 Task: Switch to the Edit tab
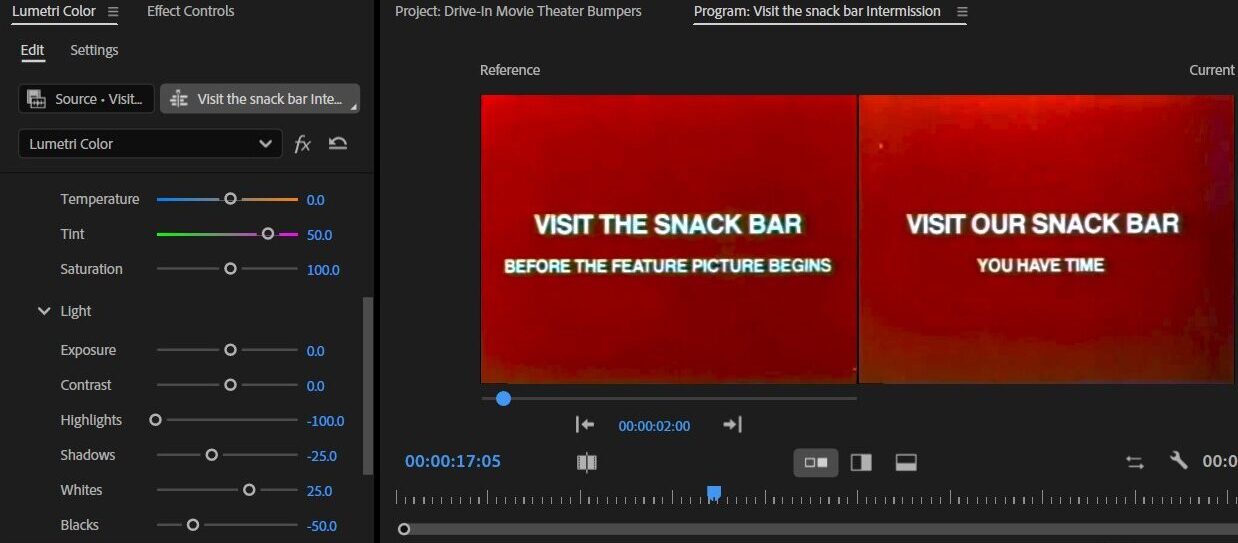click(x=33, y=50)
